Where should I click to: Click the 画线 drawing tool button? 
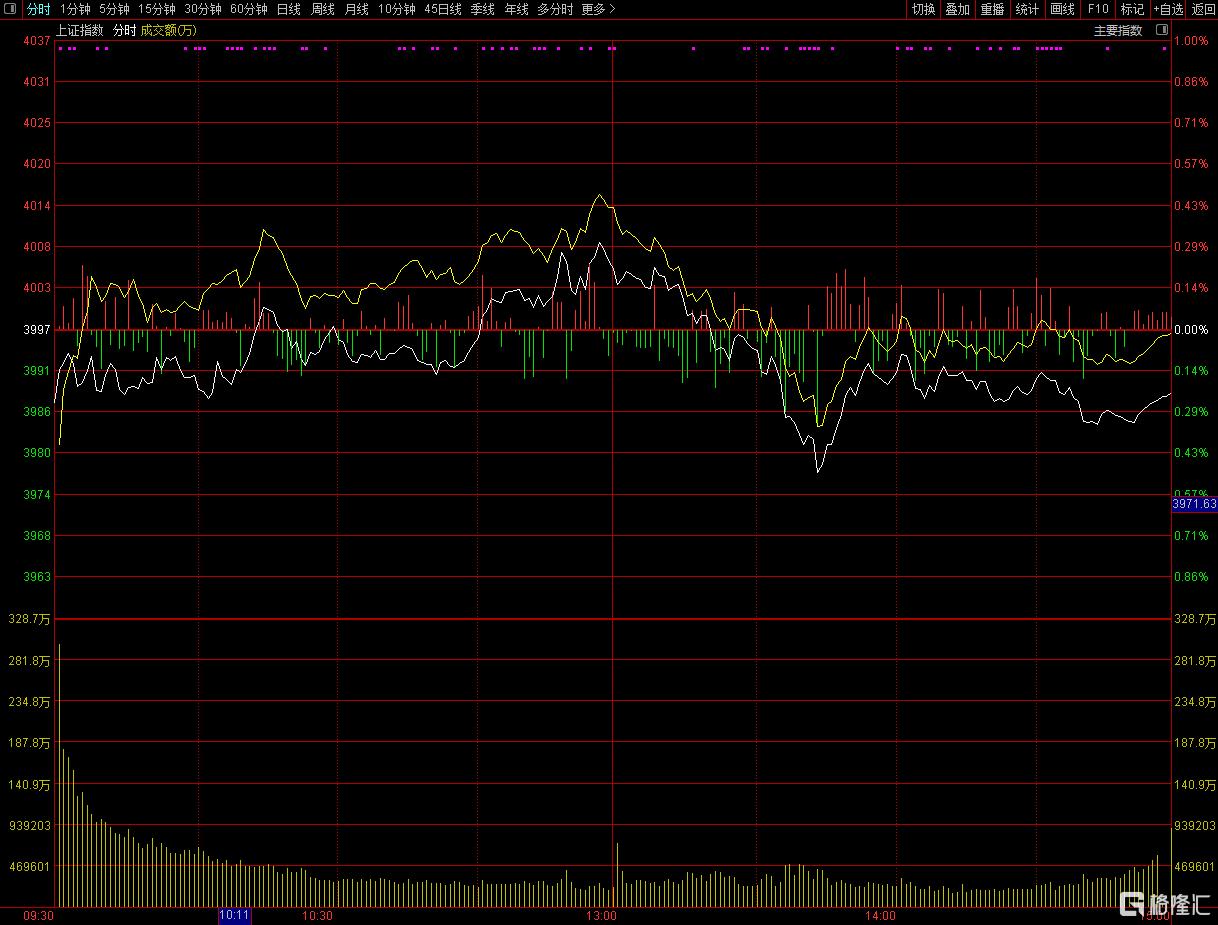[x=1062, y=9]
